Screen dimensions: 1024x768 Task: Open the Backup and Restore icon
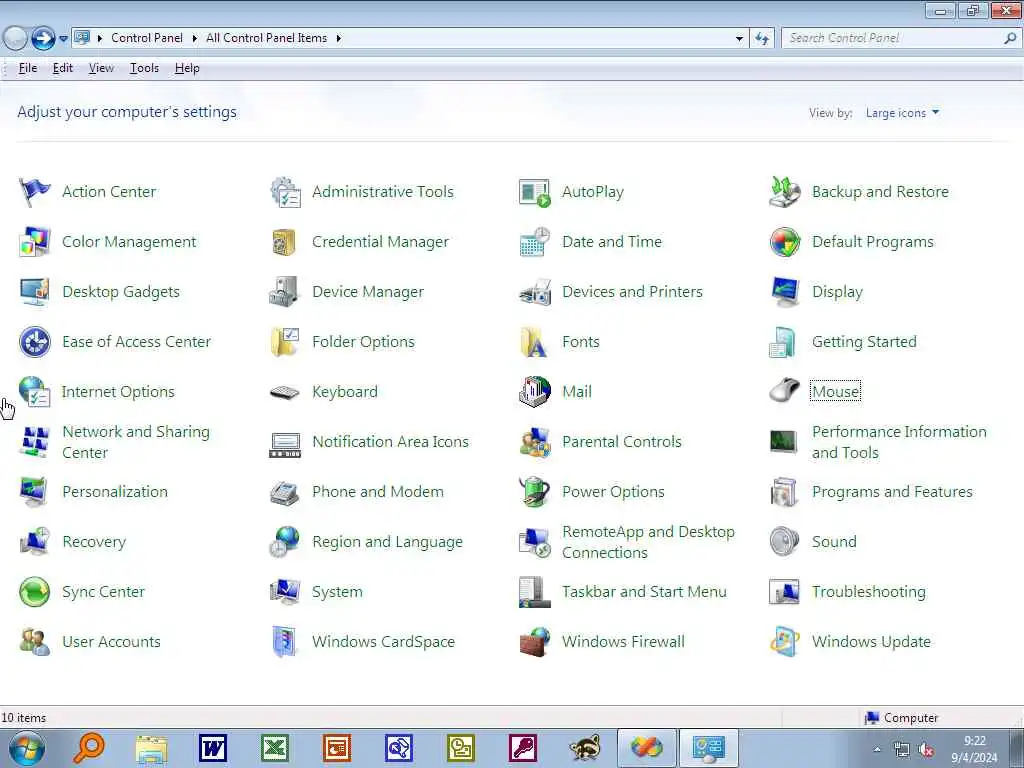click(785, 192)
